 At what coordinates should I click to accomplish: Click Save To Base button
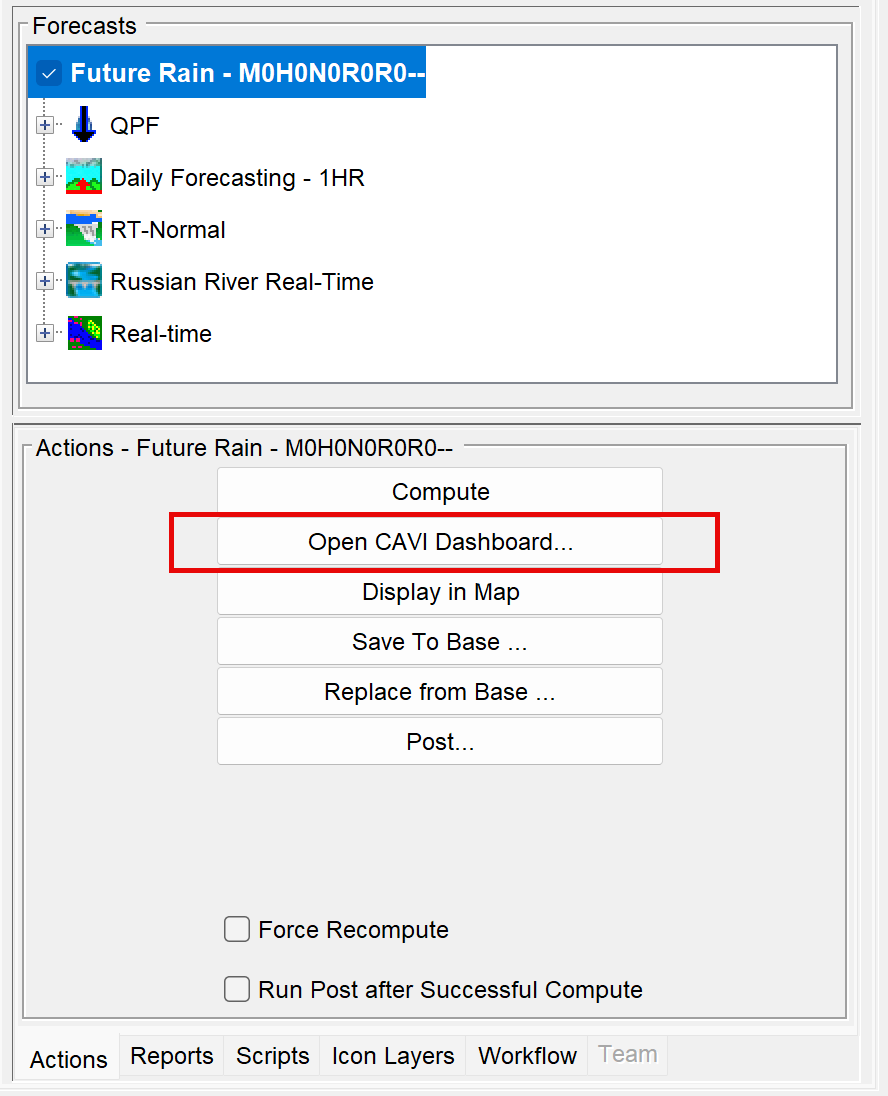pyautogui.click(x=440, y=642)
